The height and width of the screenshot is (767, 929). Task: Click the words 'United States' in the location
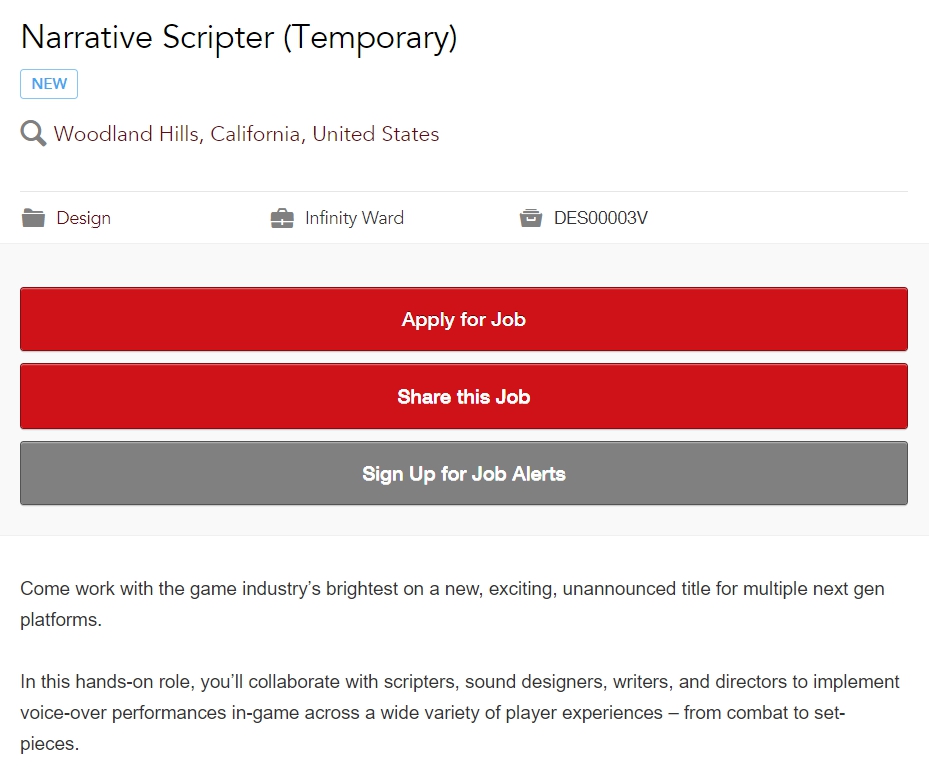(376, 134)
